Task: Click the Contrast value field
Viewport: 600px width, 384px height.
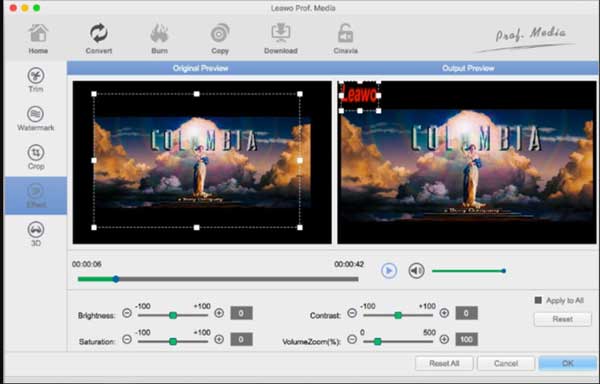Action: (466, 313)
